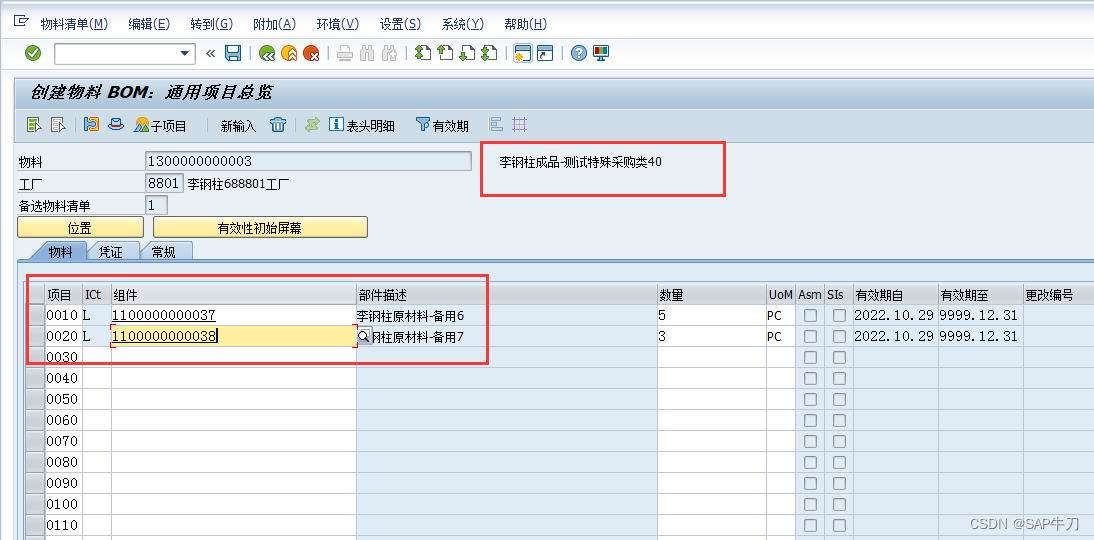Go to the previous page icon
Image resolution: width=1094 pixels, height=540 pixels.
pos(444,53)
